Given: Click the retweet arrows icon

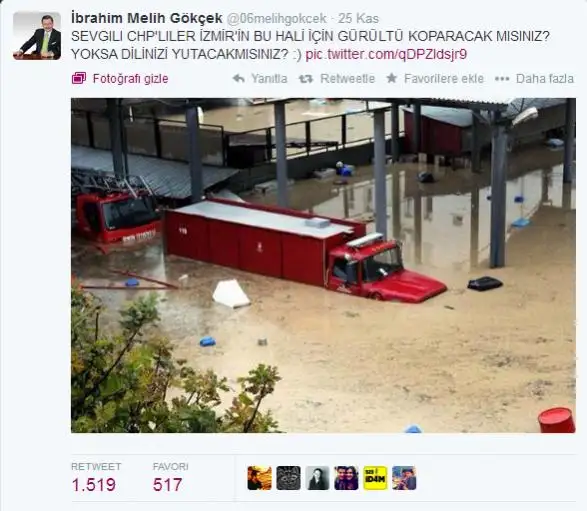Looking at the screenshot, I should coord(306,79).
